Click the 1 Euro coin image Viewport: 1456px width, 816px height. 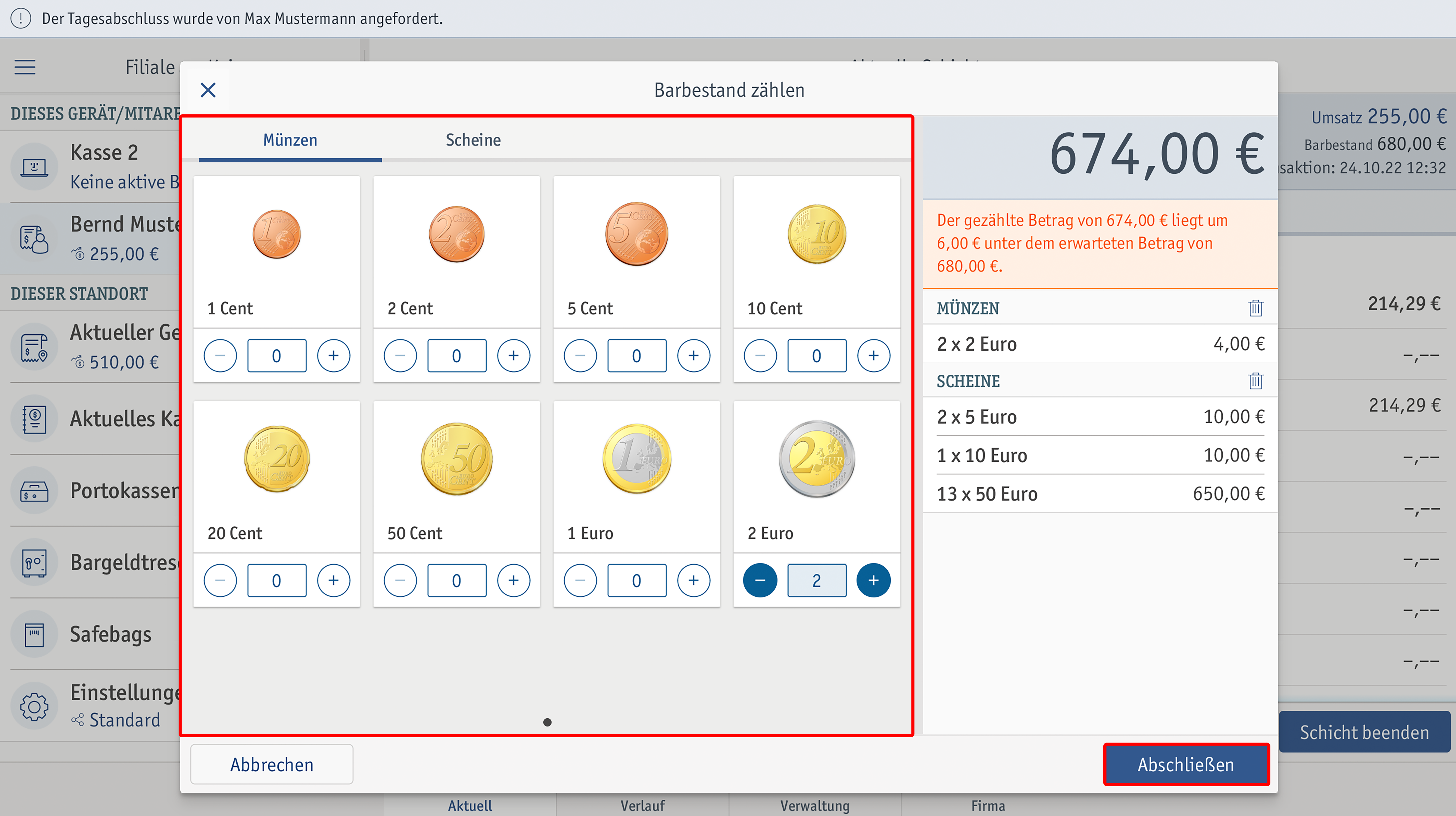636,459
